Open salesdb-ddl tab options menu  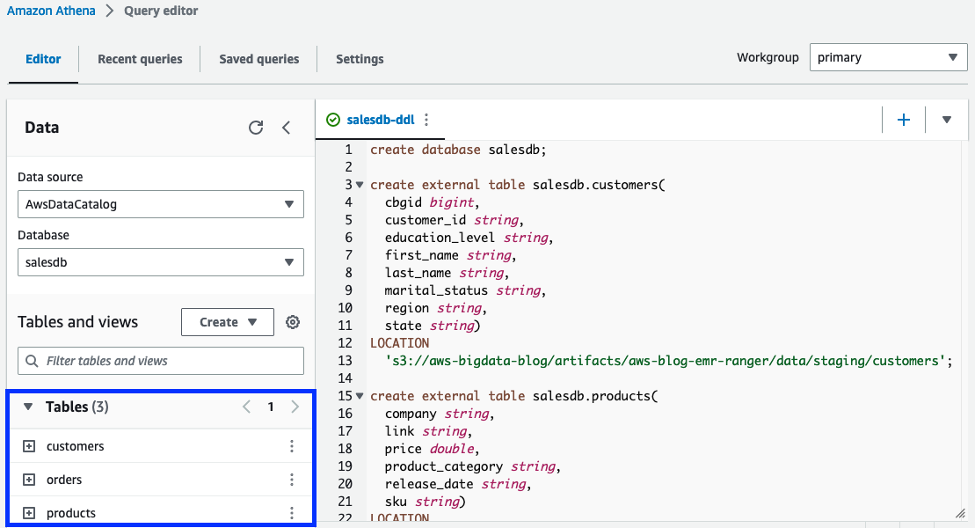click(x=426, y=120)
